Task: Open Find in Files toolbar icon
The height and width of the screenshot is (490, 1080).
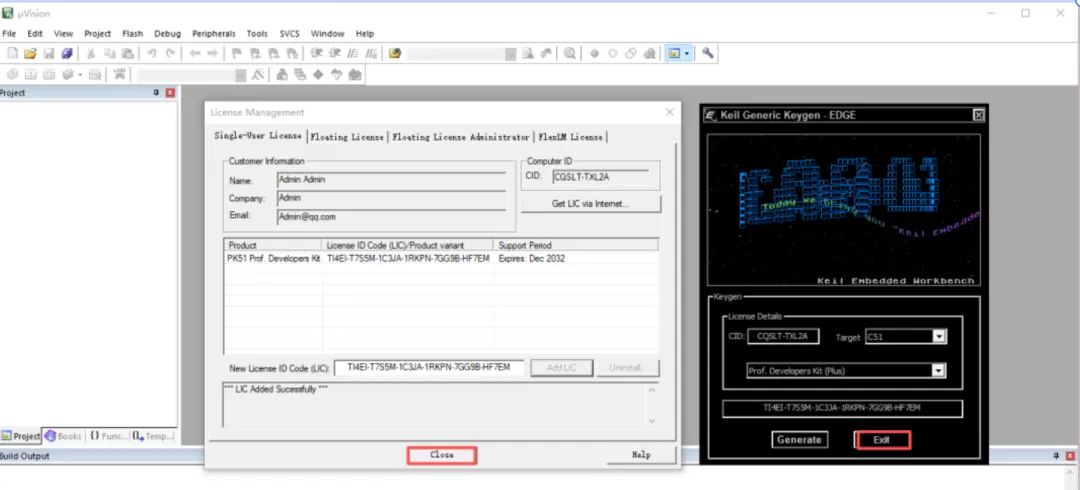Action: (395, 53)
